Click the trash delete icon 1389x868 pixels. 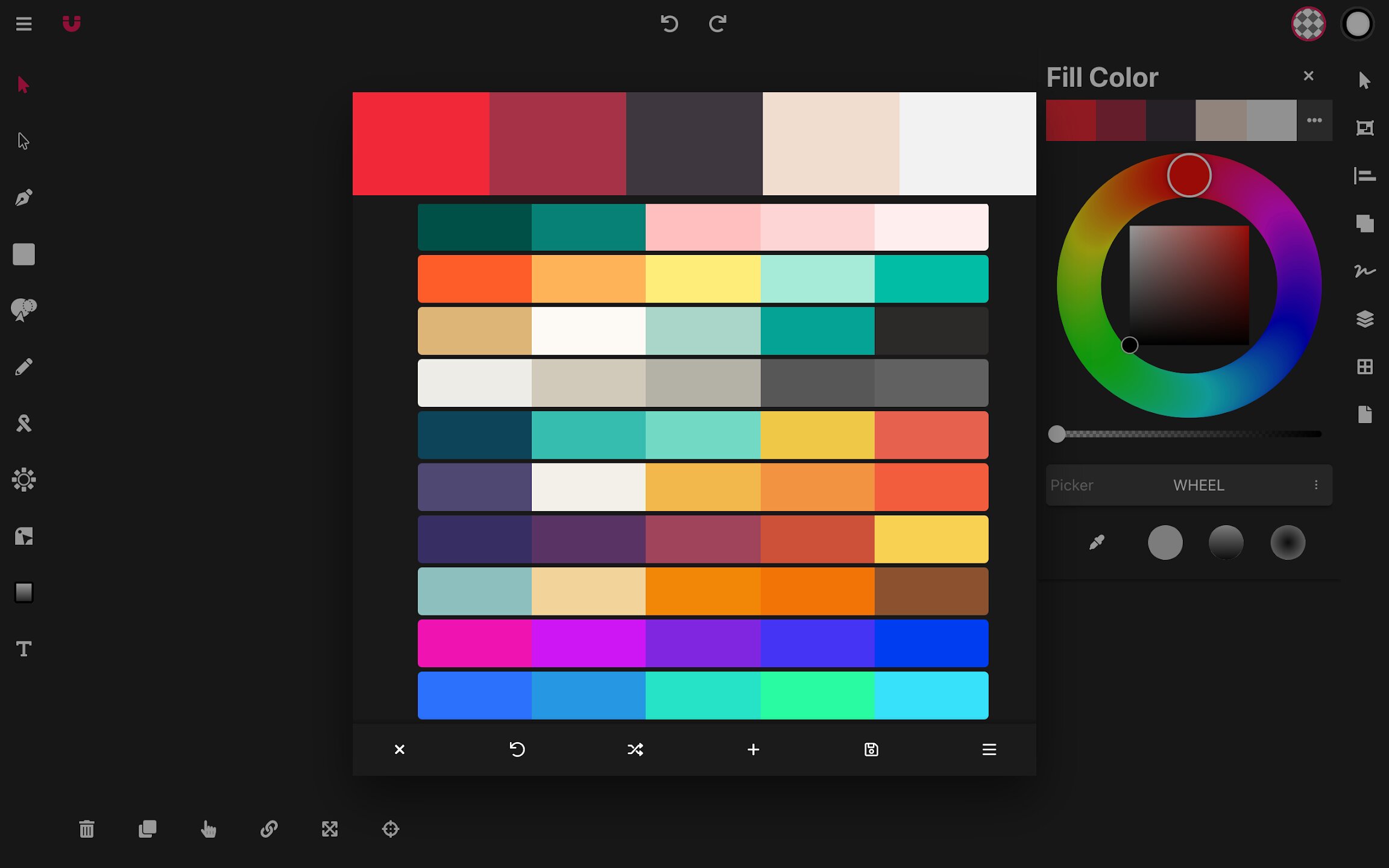(x=87, y=829)
